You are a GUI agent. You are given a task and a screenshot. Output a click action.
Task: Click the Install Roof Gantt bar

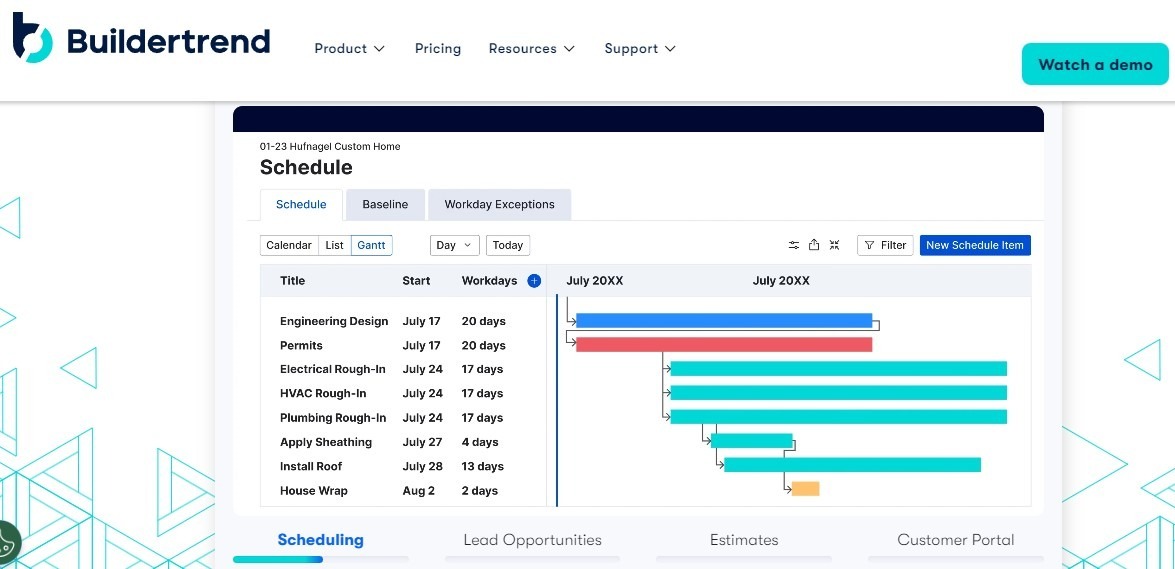pos(853,465)
